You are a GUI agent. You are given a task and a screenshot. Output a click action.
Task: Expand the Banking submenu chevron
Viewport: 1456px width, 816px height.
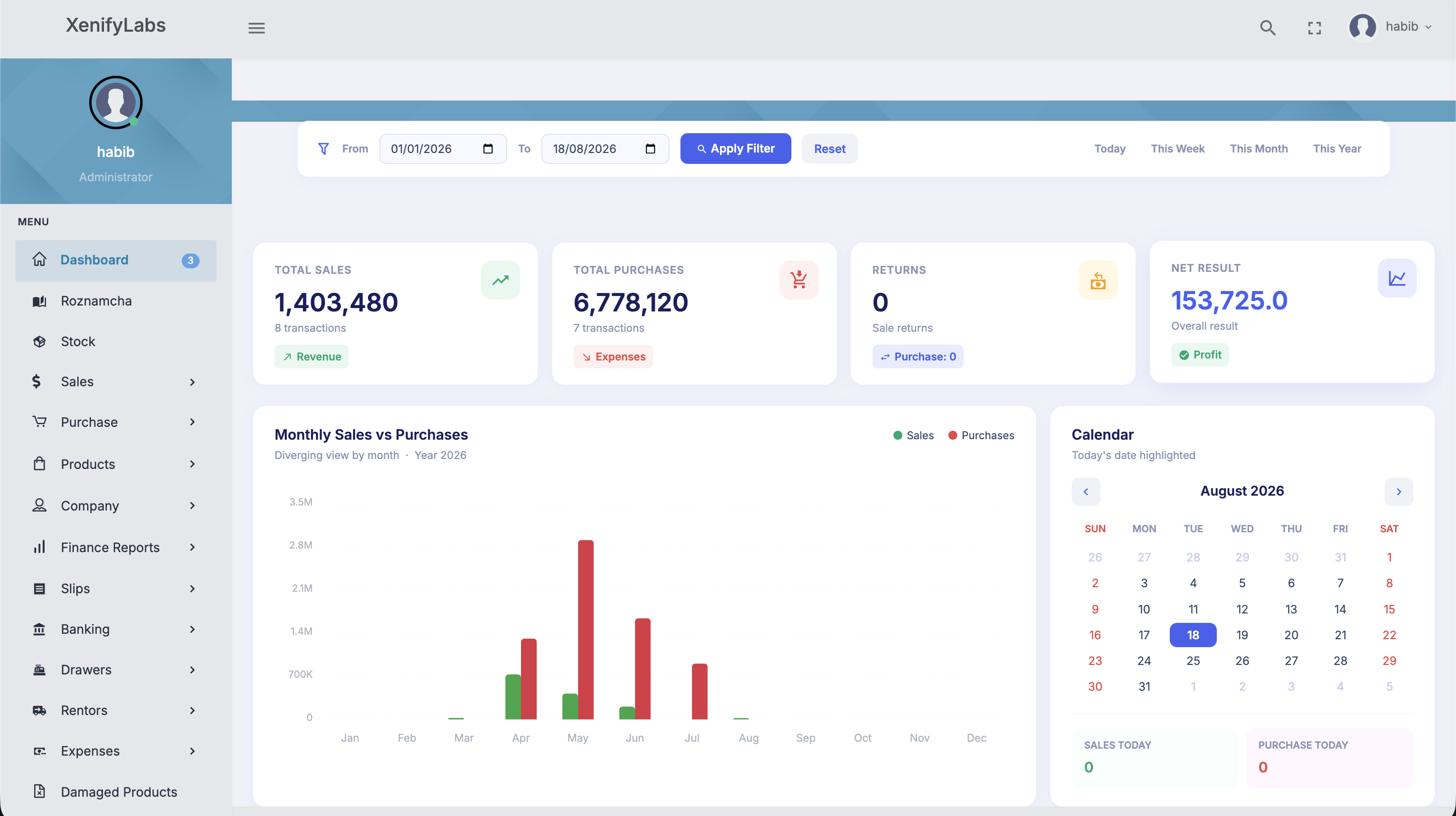pyautogui.click(x=192, y=629)
